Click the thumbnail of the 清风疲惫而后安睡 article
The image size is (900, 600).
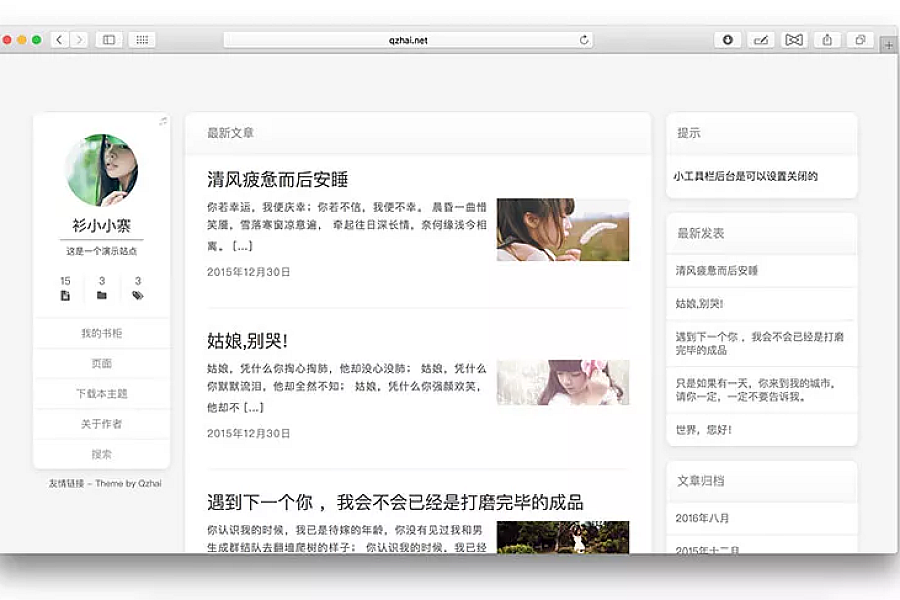coord(563,230)
